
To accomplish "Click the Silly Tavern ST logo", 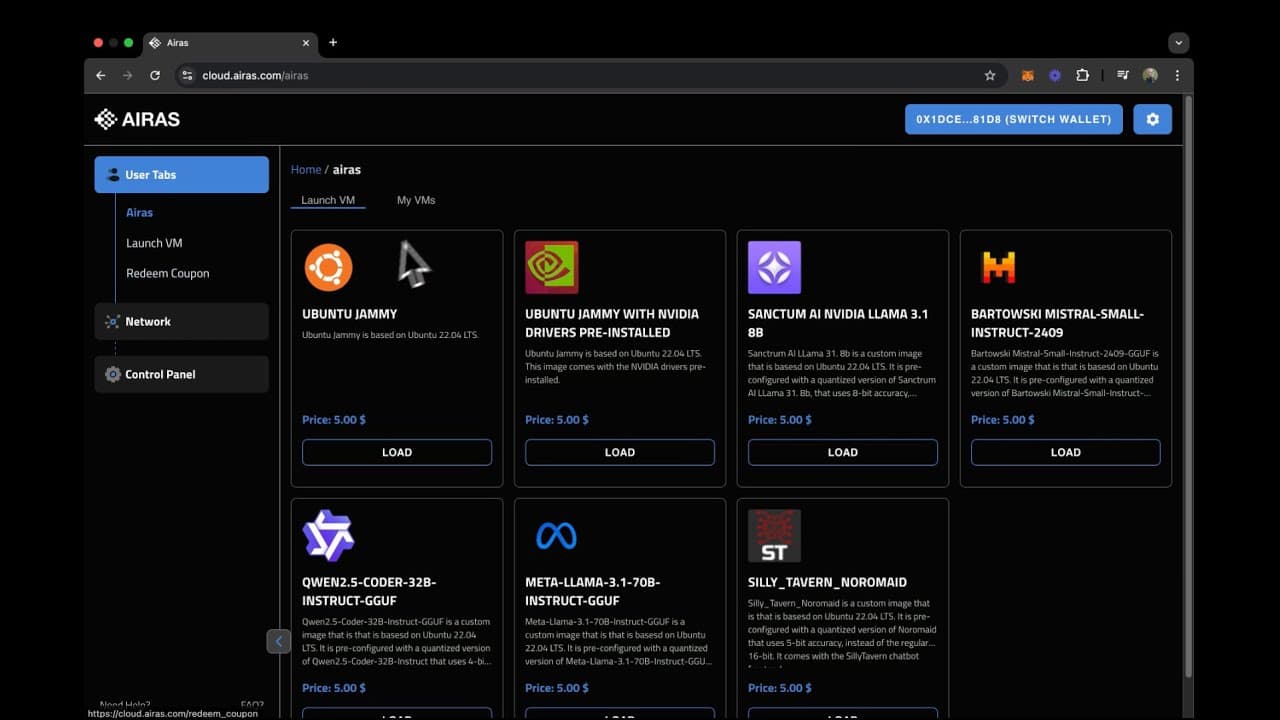I will [775, 535].
